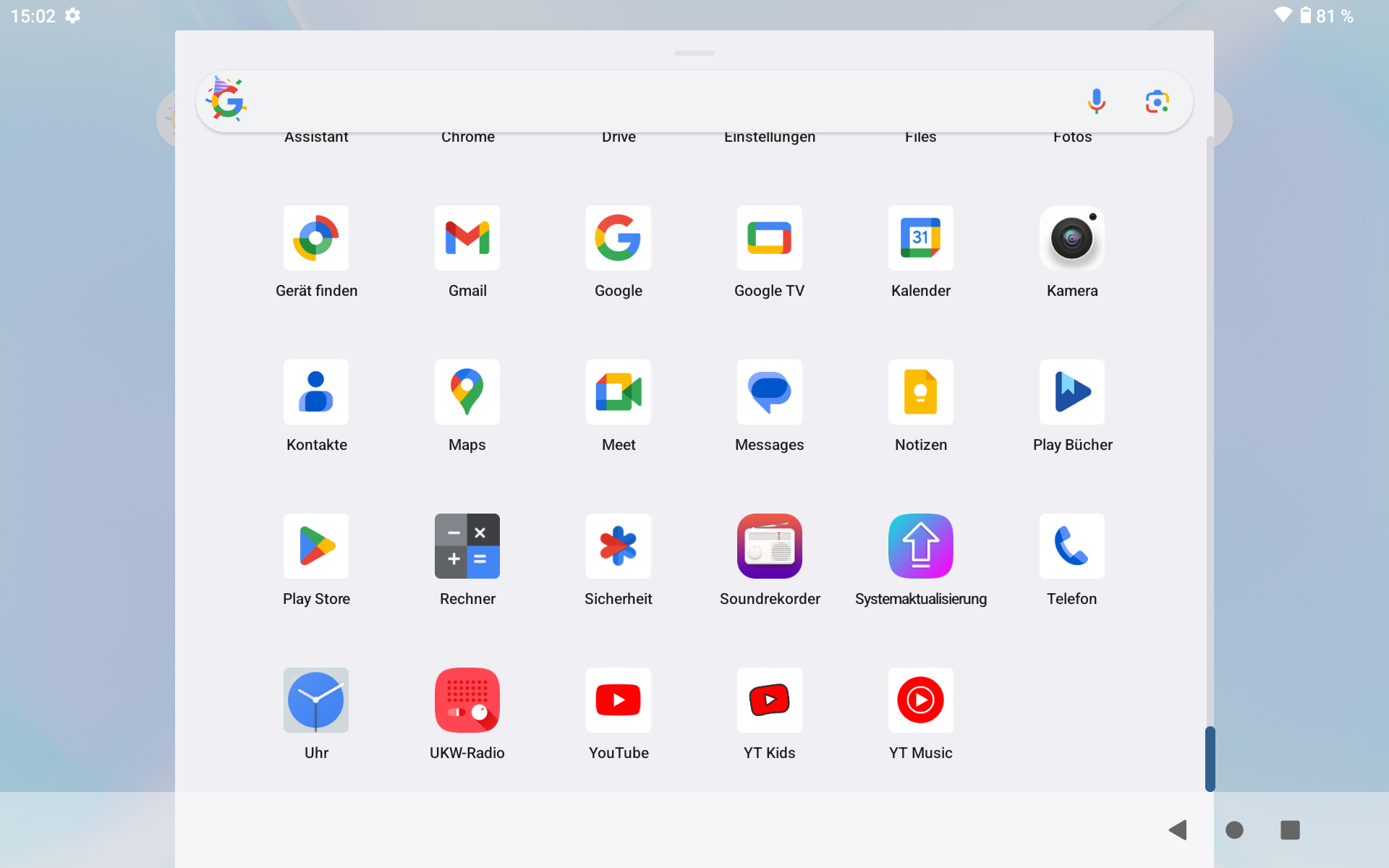Open YT Kids app
The height and width of the screenshot is (868, 1389).
pyautogui.click(x=769, y=700)
